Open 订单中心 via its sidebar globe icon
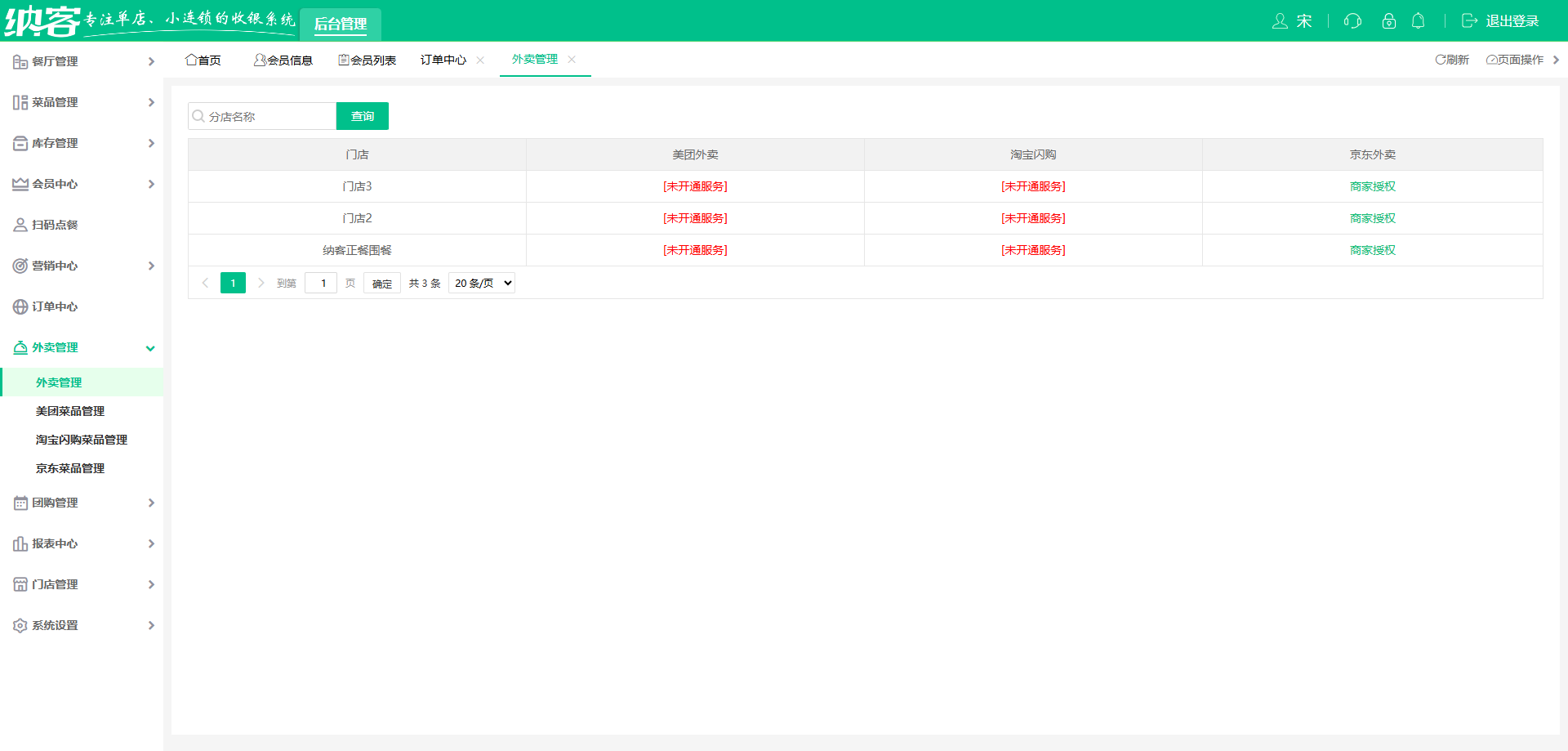Viewport: 1568px width, 751px height. pos(20,306)
